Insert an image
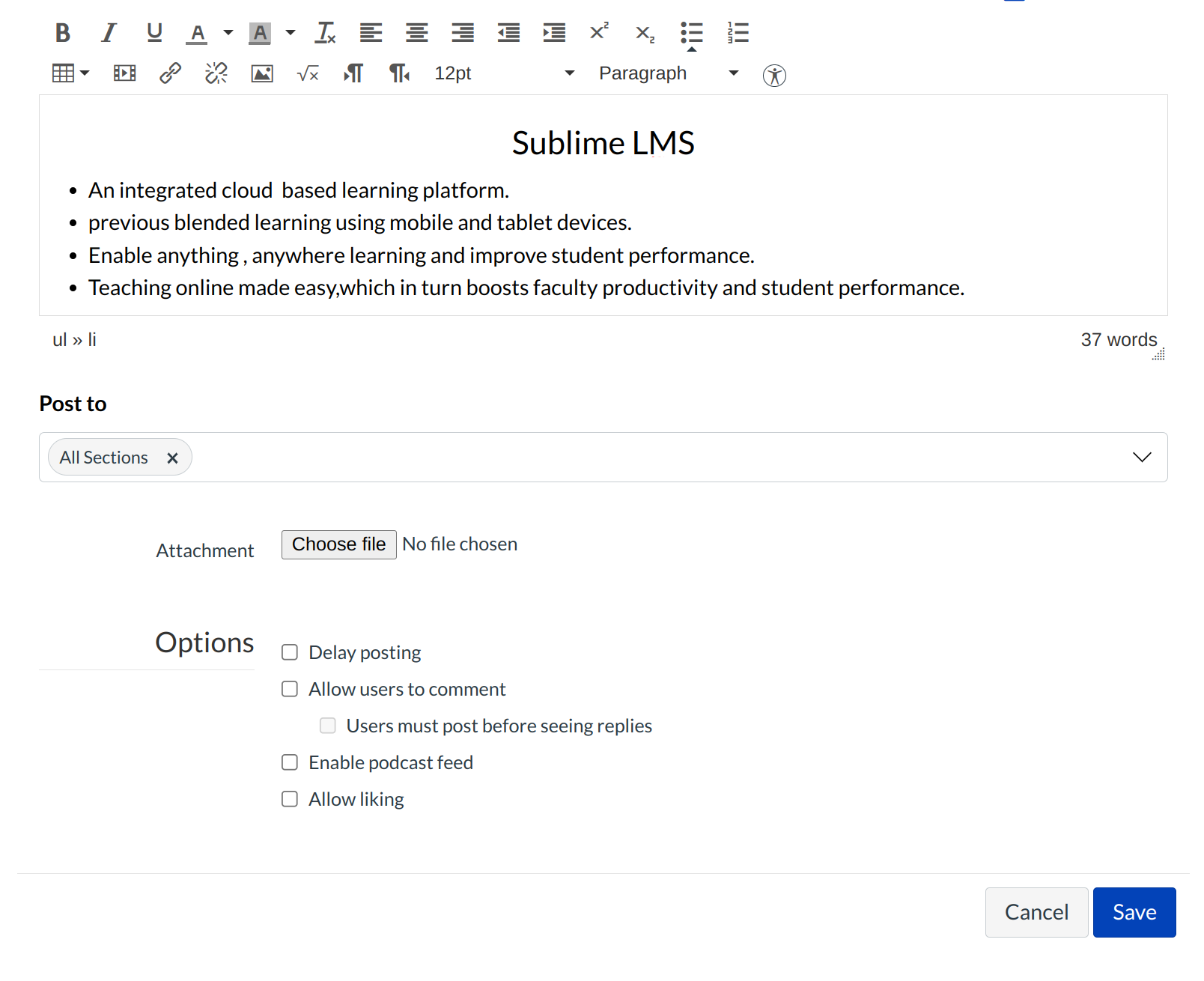 pyautogui.click(x=261, y=73)
